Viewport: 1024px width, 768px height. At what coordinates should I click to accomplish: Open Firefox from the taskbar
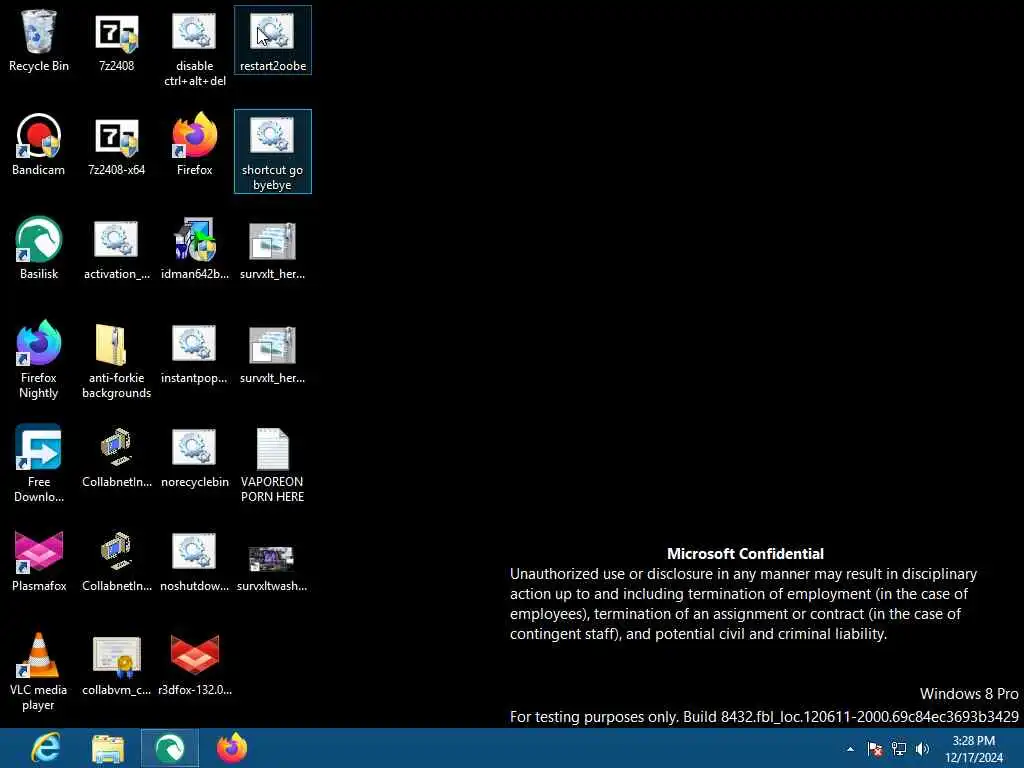232,748
